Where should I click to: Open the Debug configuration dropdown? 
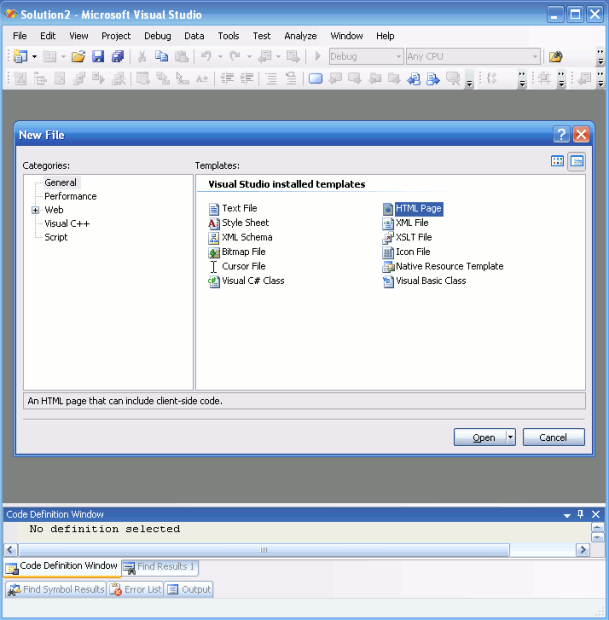pos(366,57)
